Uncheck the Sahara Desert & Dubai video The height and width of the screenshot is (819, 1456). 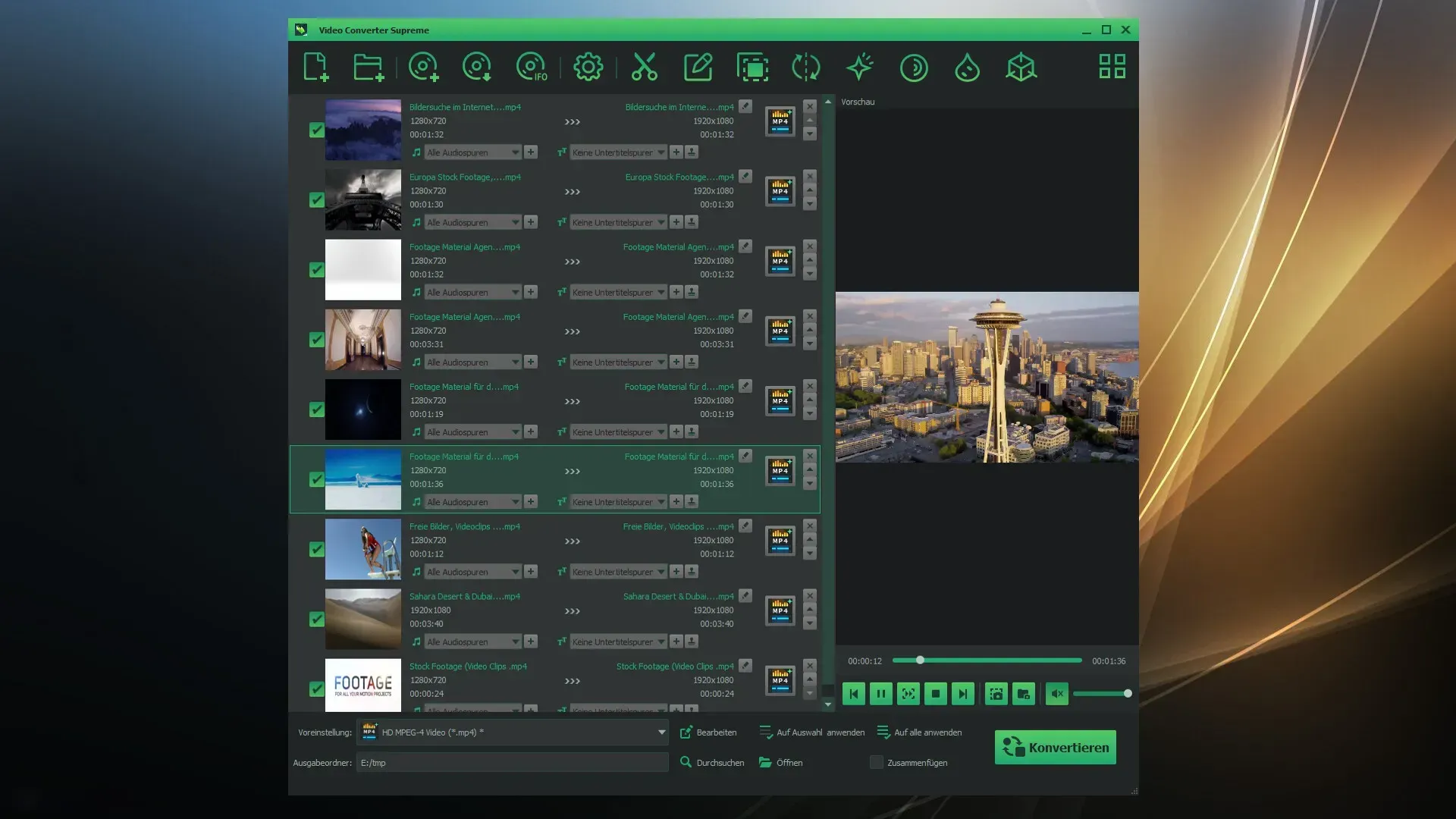pos(317,620)
